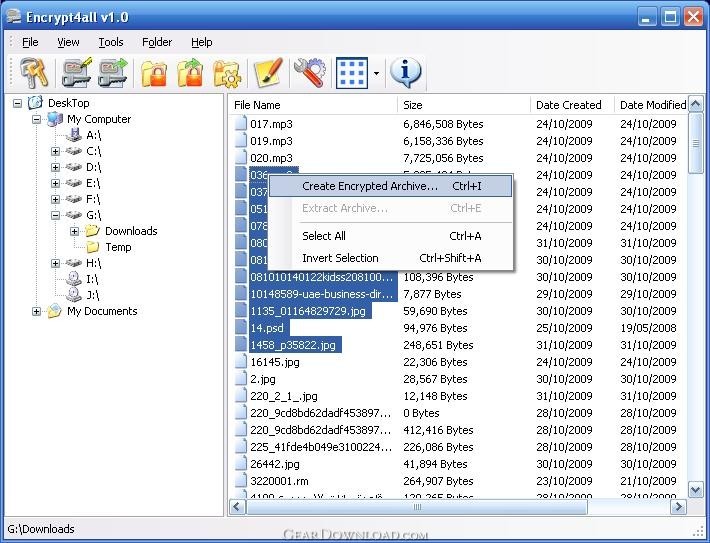Click the keys toolbar icon
The image size is (710, 543).
pyautogui.click(x=34, y=72)
